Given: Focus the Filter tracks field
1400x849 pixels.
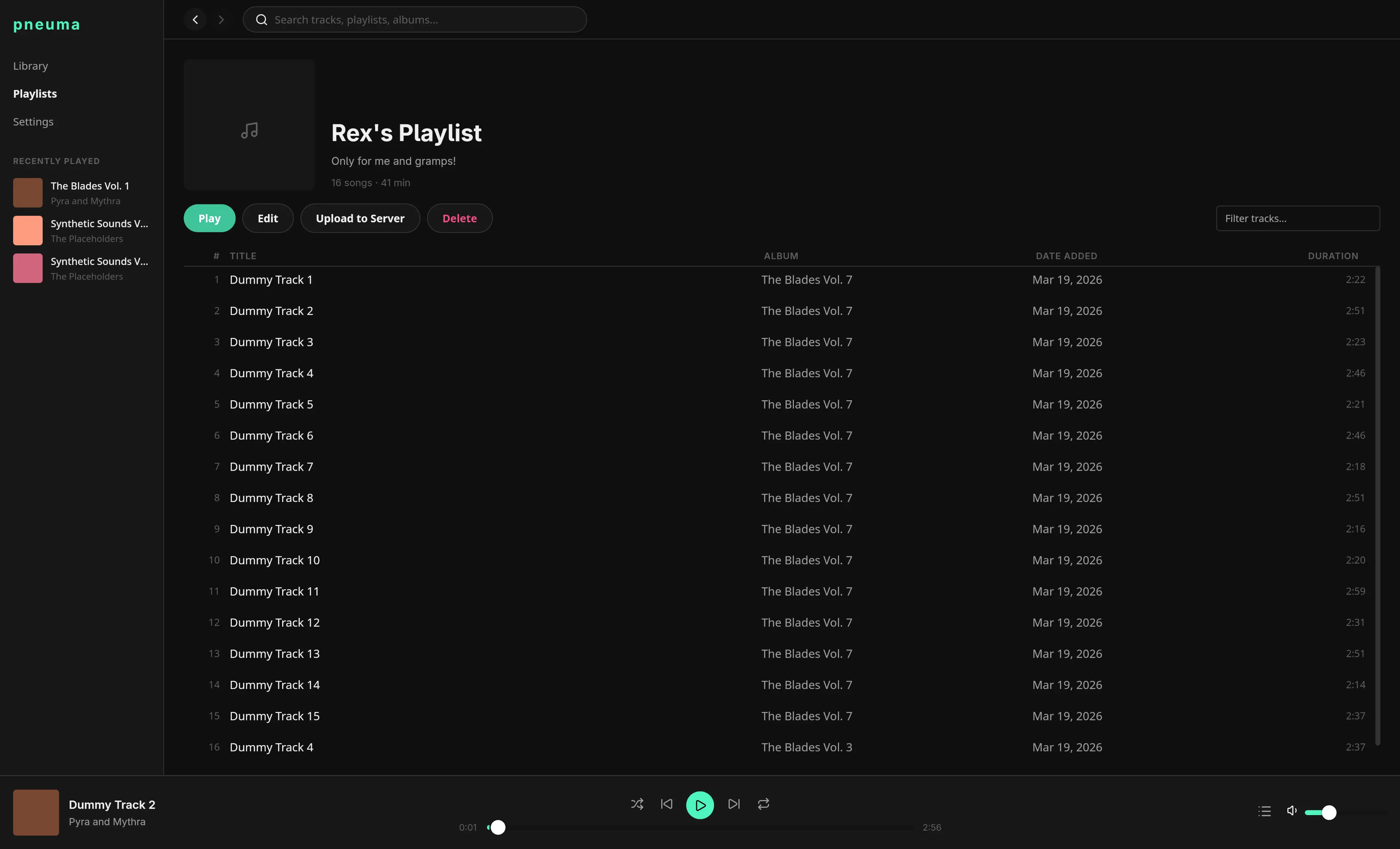Looking at the screenshot, I should pyautogui.click(x=1298, y=218).
